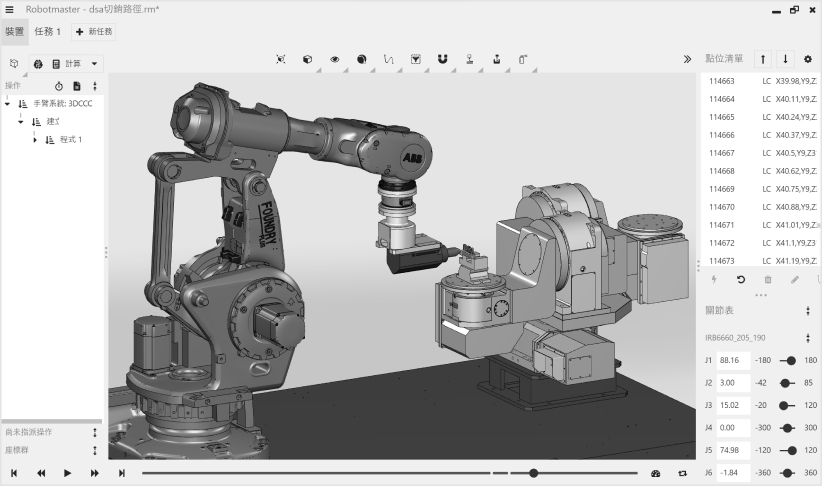Click the shaded sphere render mode icon

(x=361, y=59)
